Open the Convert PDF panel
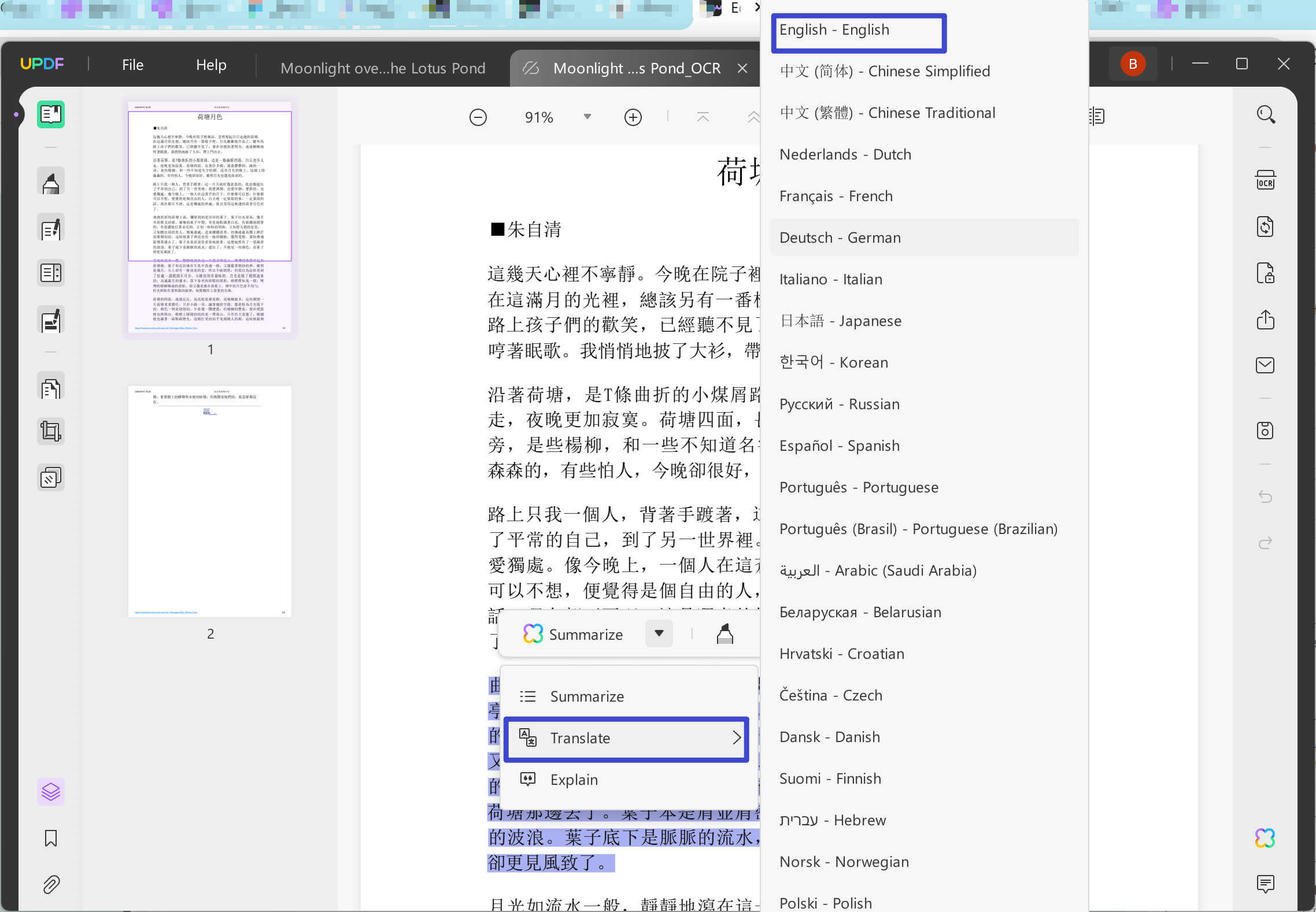Viewport: 1316px width, 912px height. tap(1265, 227)
